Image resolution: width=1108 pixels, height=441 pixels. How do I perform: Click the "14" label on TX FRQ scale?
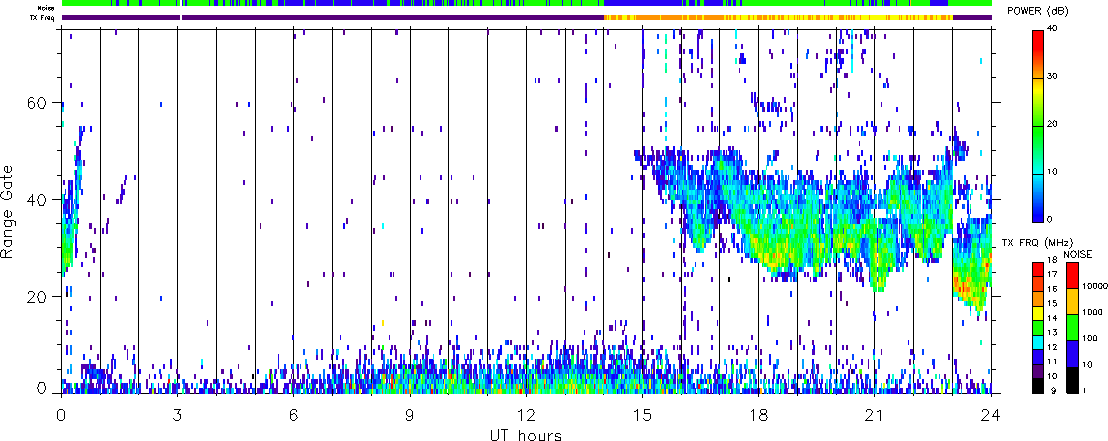(1053, 318)
